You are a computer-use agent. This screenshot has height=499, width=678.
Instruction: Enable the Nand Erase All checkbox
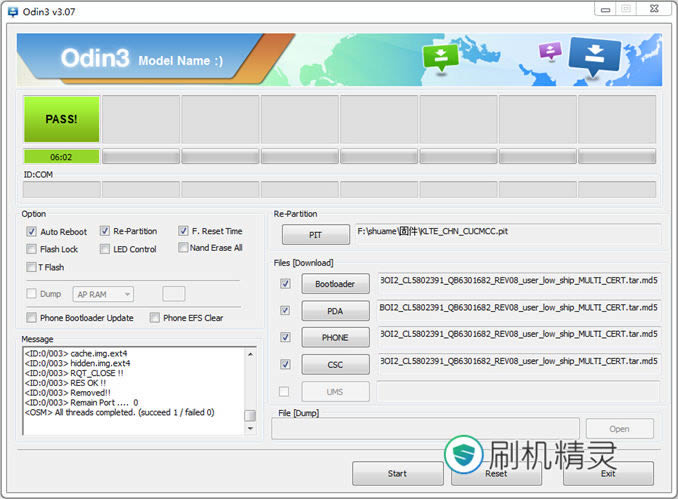(x=184, y=248)
